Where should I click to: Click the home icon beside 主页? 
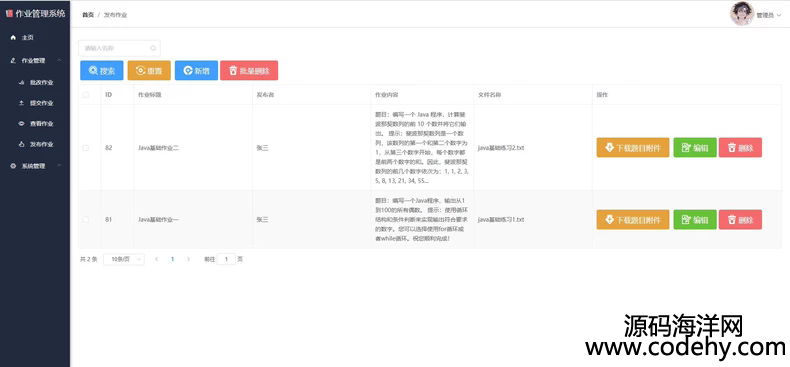point(13,38)
